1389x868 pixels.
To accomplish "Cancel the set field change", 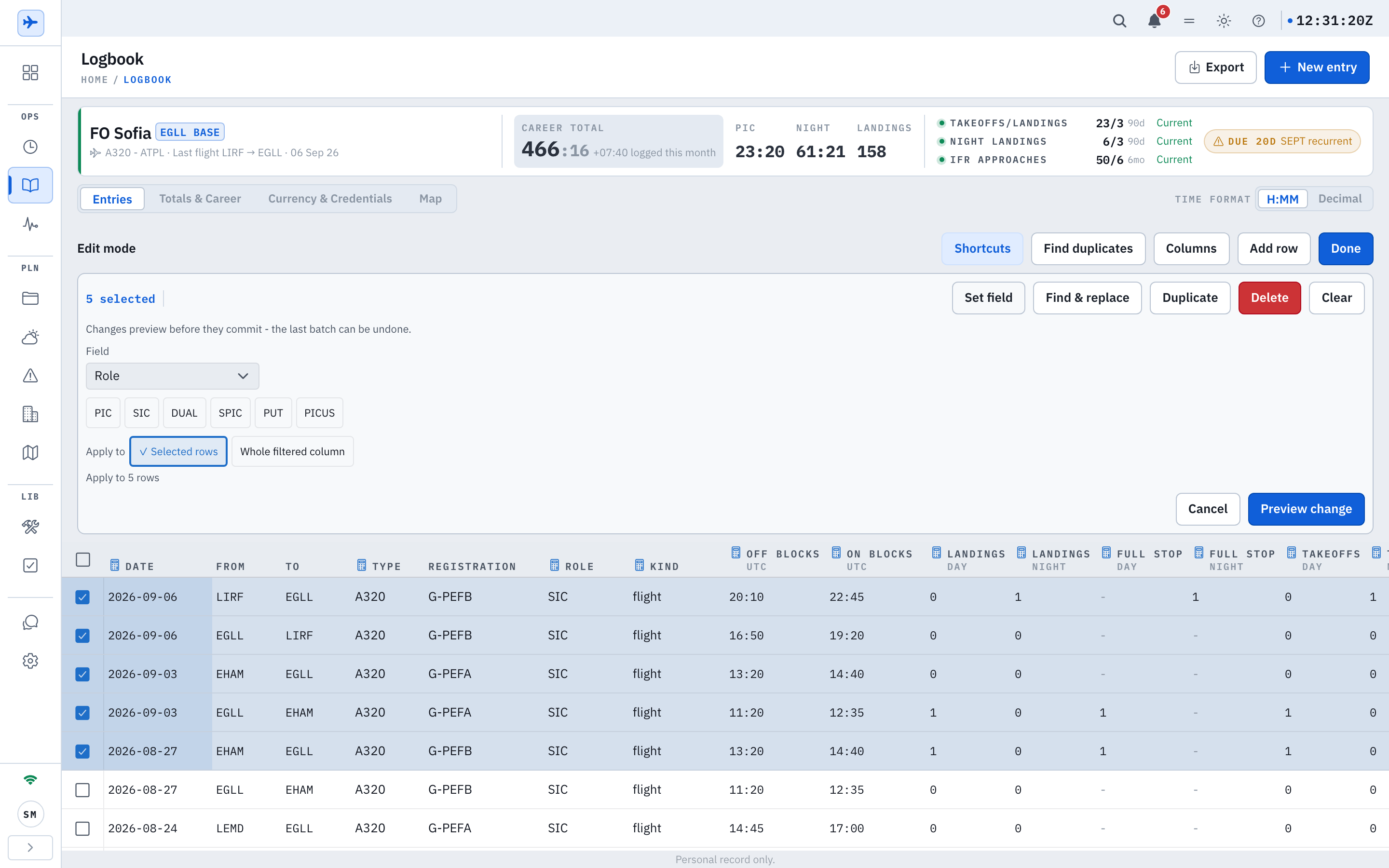I will pos(1208,509).
